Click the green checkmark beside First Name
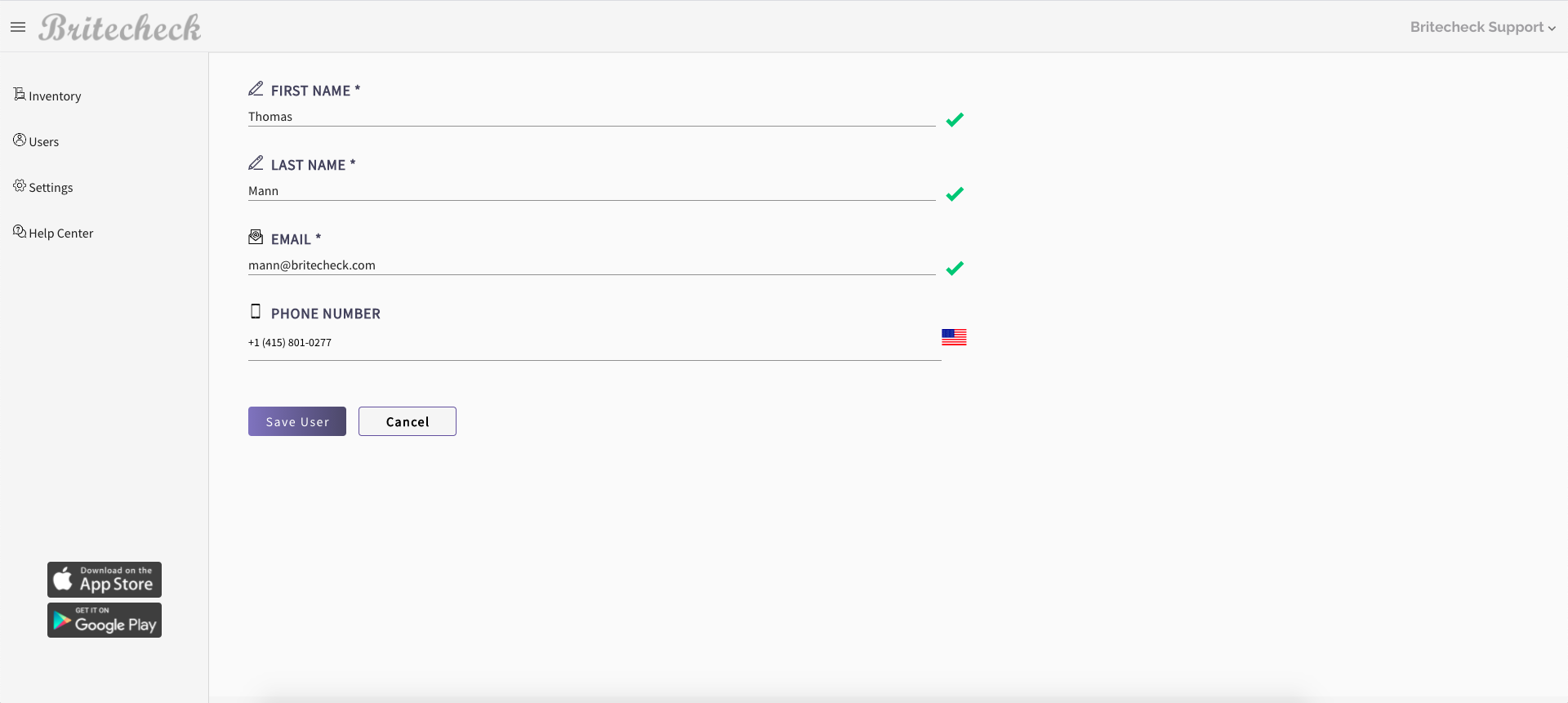The width and height of the screenshot is (1568, 703). [955, 119]
